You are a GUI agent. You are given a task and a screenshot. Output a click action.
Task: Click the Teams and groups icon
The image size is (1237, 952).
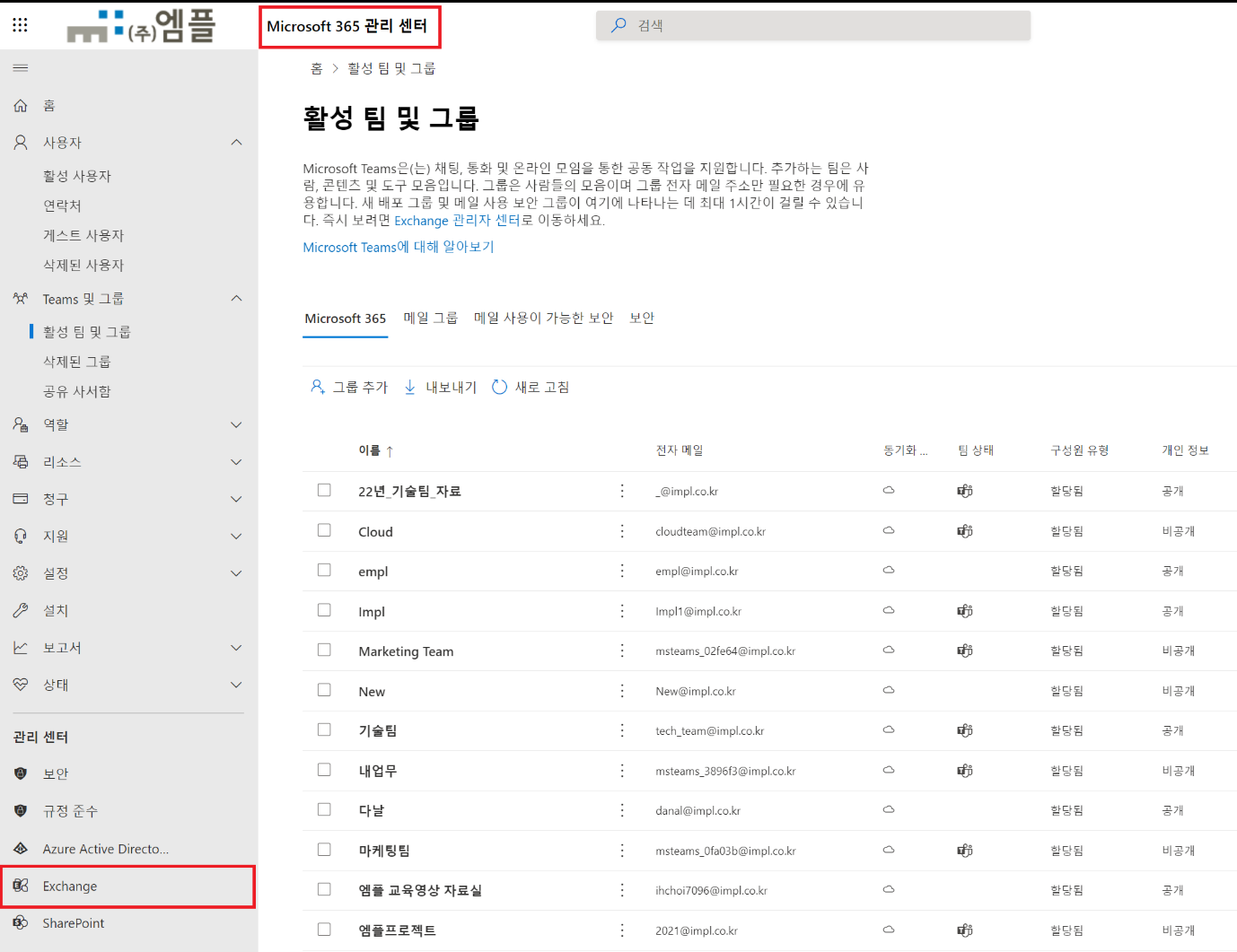[21, 299]
